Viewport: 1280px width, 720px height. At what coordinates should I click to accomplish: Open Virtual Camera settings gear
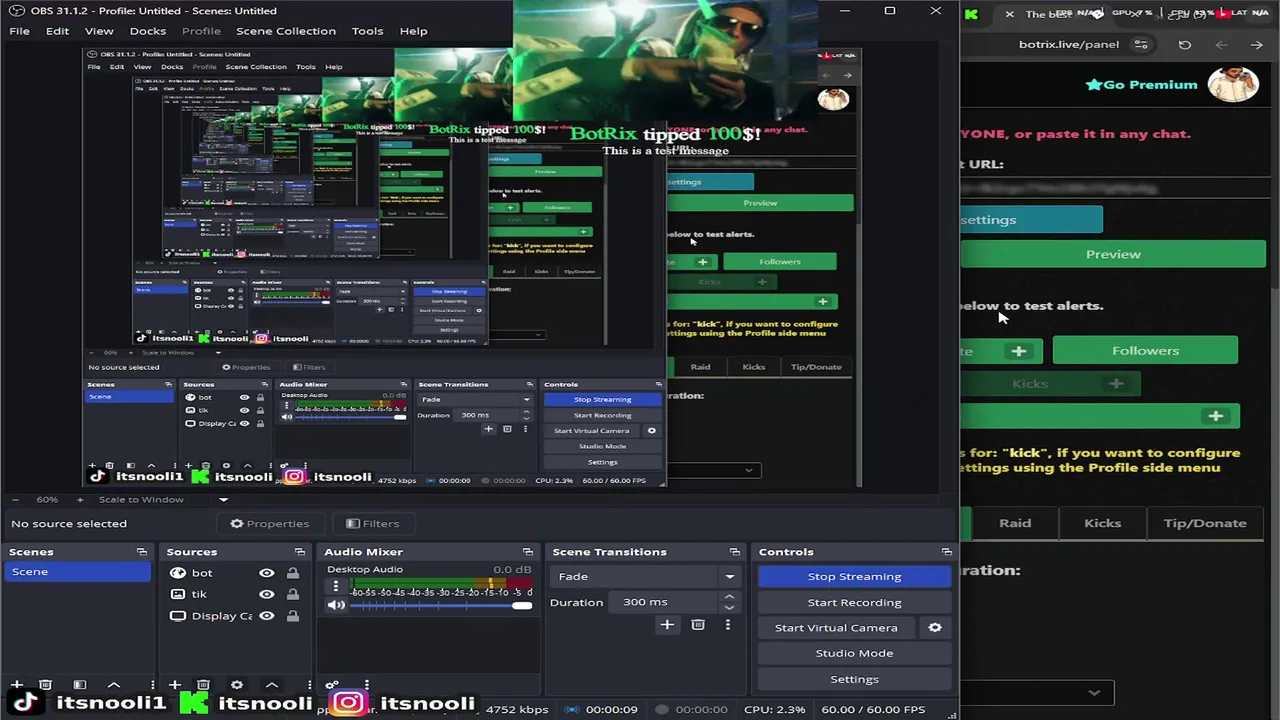[935, 628]
